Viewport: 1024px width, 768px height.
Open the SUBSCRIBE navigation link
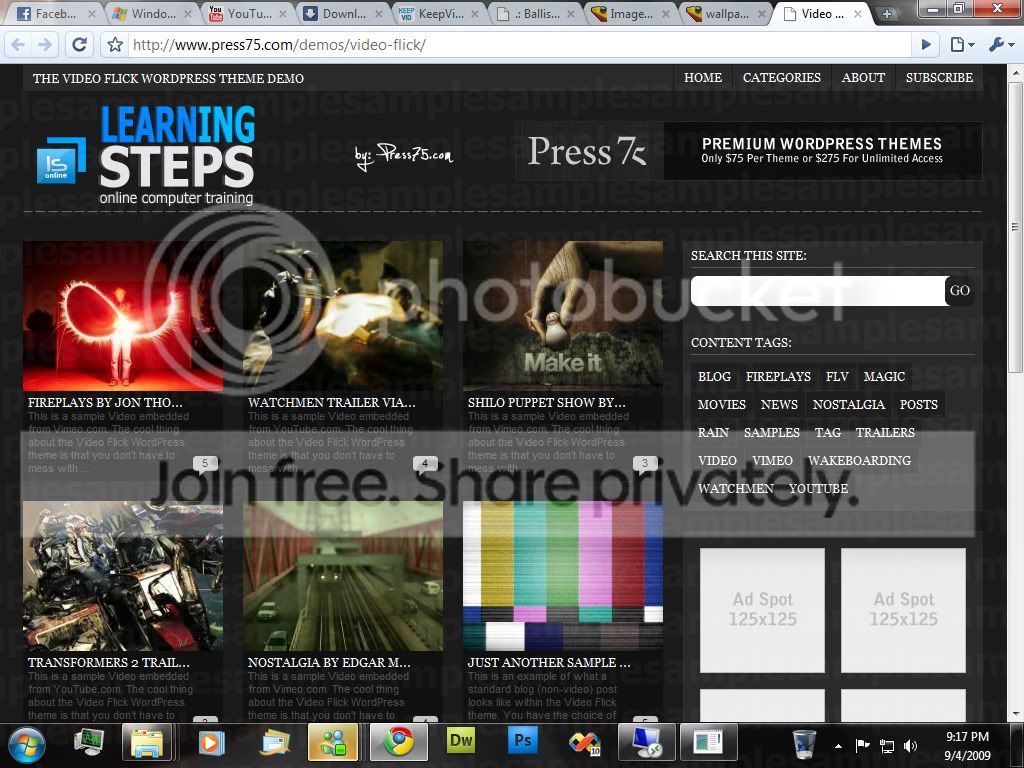(x=939, y=78)
